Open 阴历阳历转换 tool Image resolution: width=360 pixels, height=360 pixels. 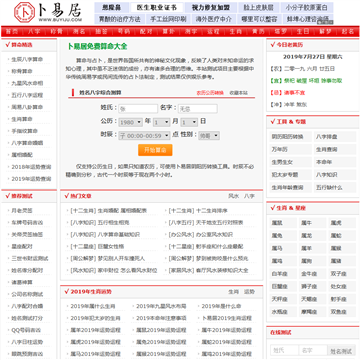click(x=291, y=137)
